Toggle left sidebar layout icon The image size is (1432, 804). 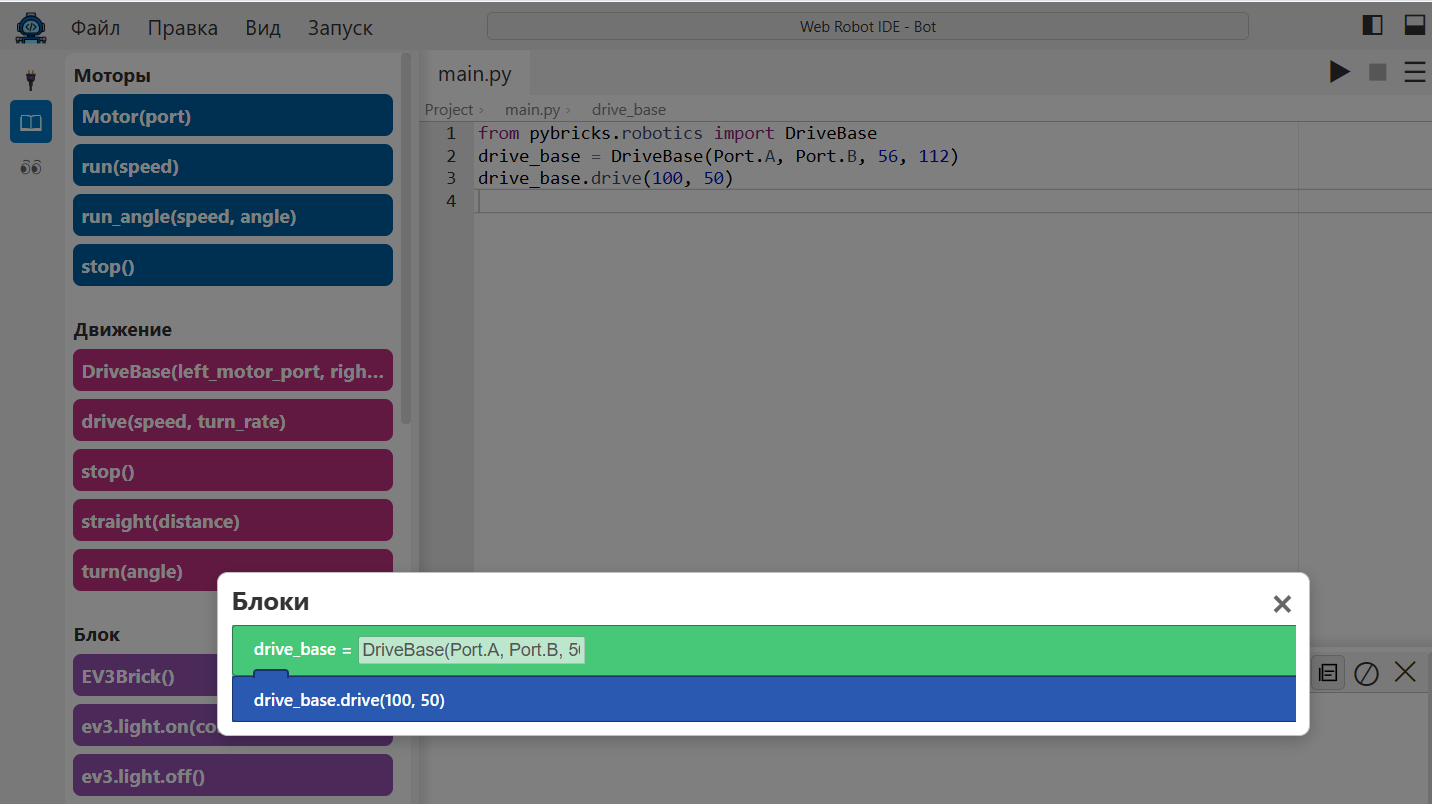(x=1373, y=26)
